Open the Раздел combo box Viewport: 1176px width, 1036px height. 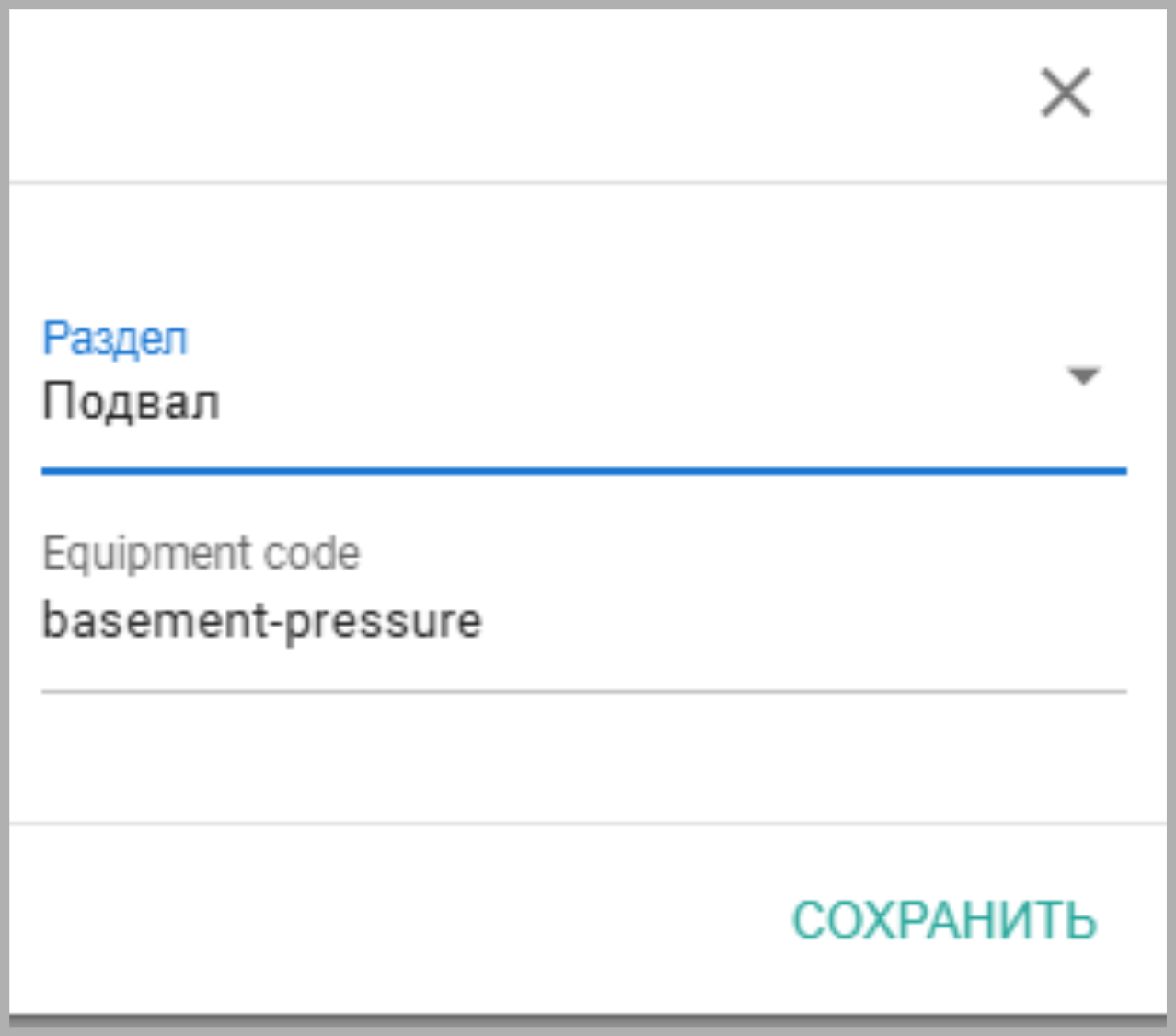pos(583,402)
